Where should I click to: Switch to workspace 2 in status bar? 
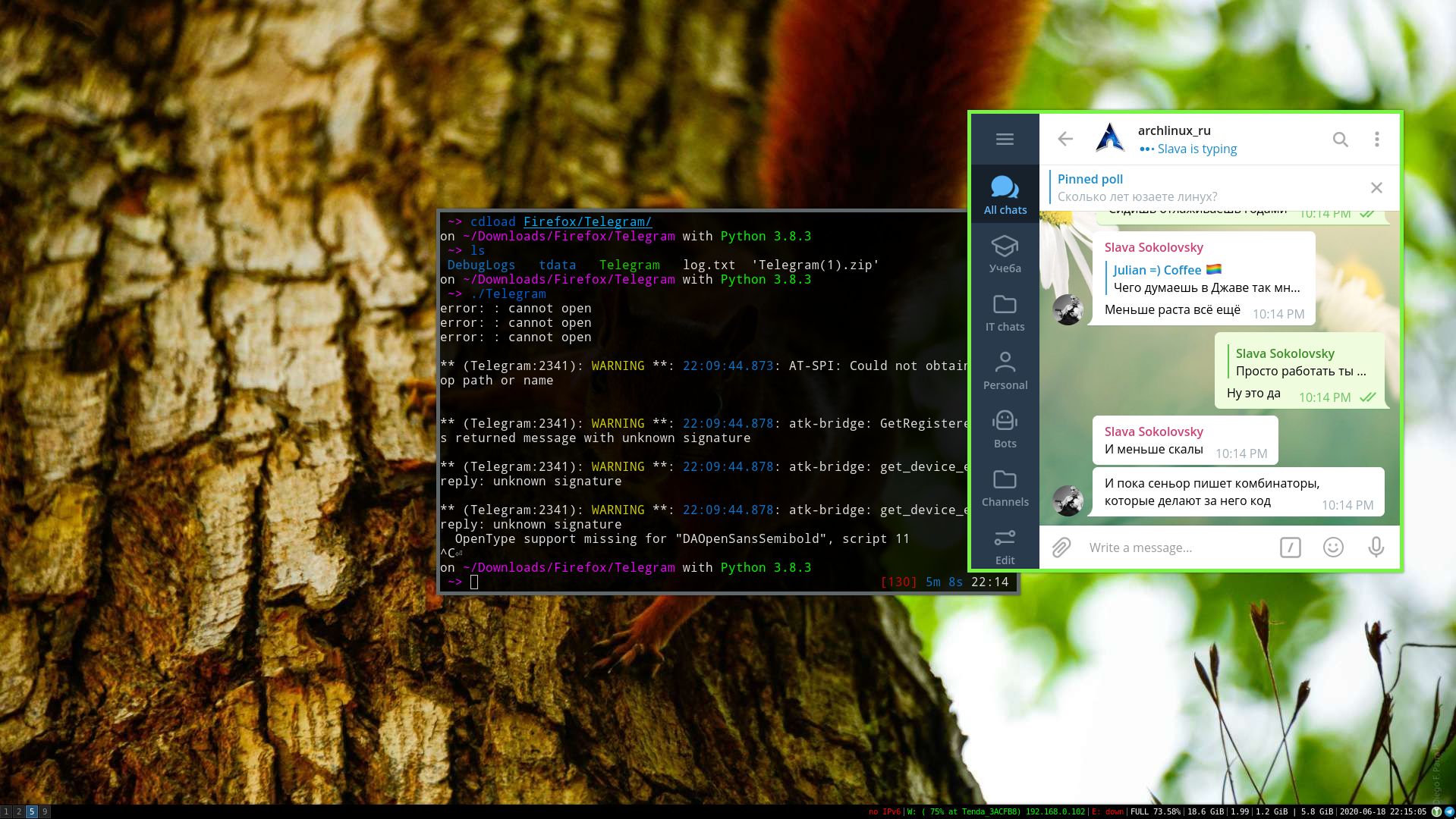(19, 811)
